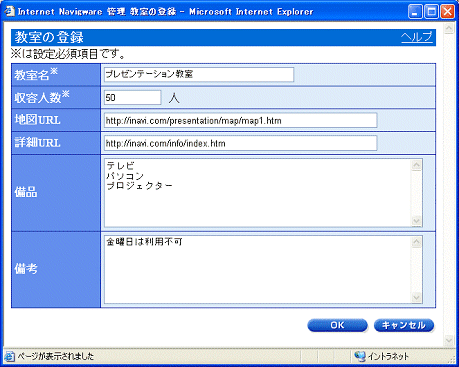
Task: Click the page scrollbar down arrow
Action: click(449, 340)
